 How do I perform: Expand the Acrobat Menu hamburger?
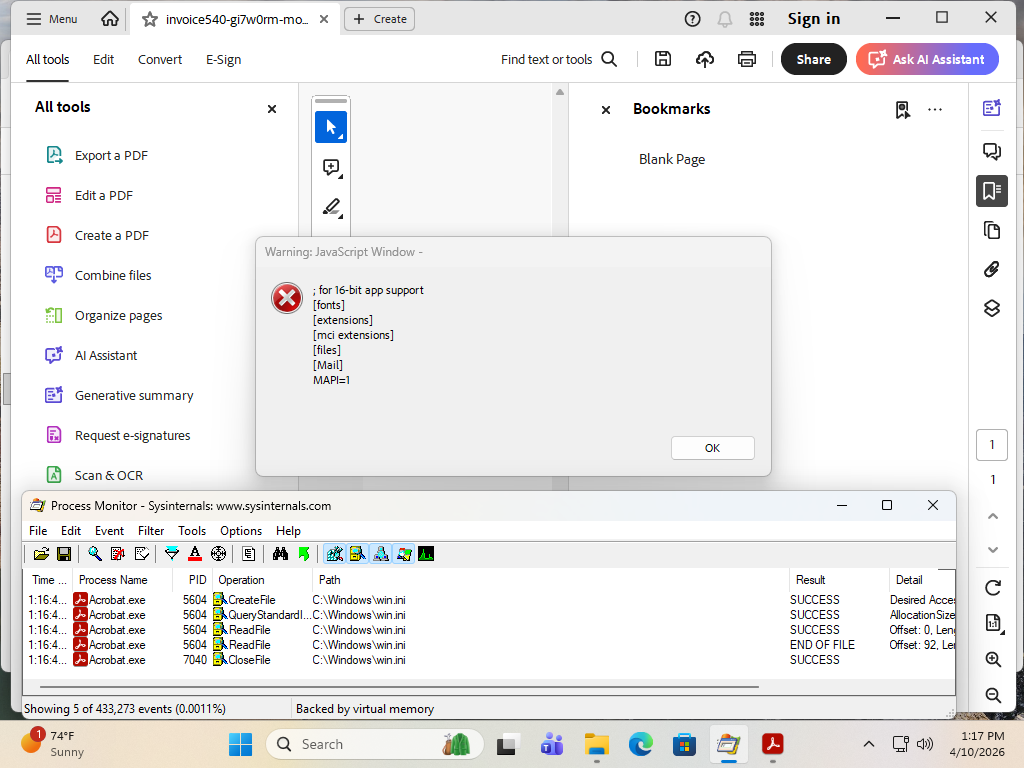click(51, 19)
